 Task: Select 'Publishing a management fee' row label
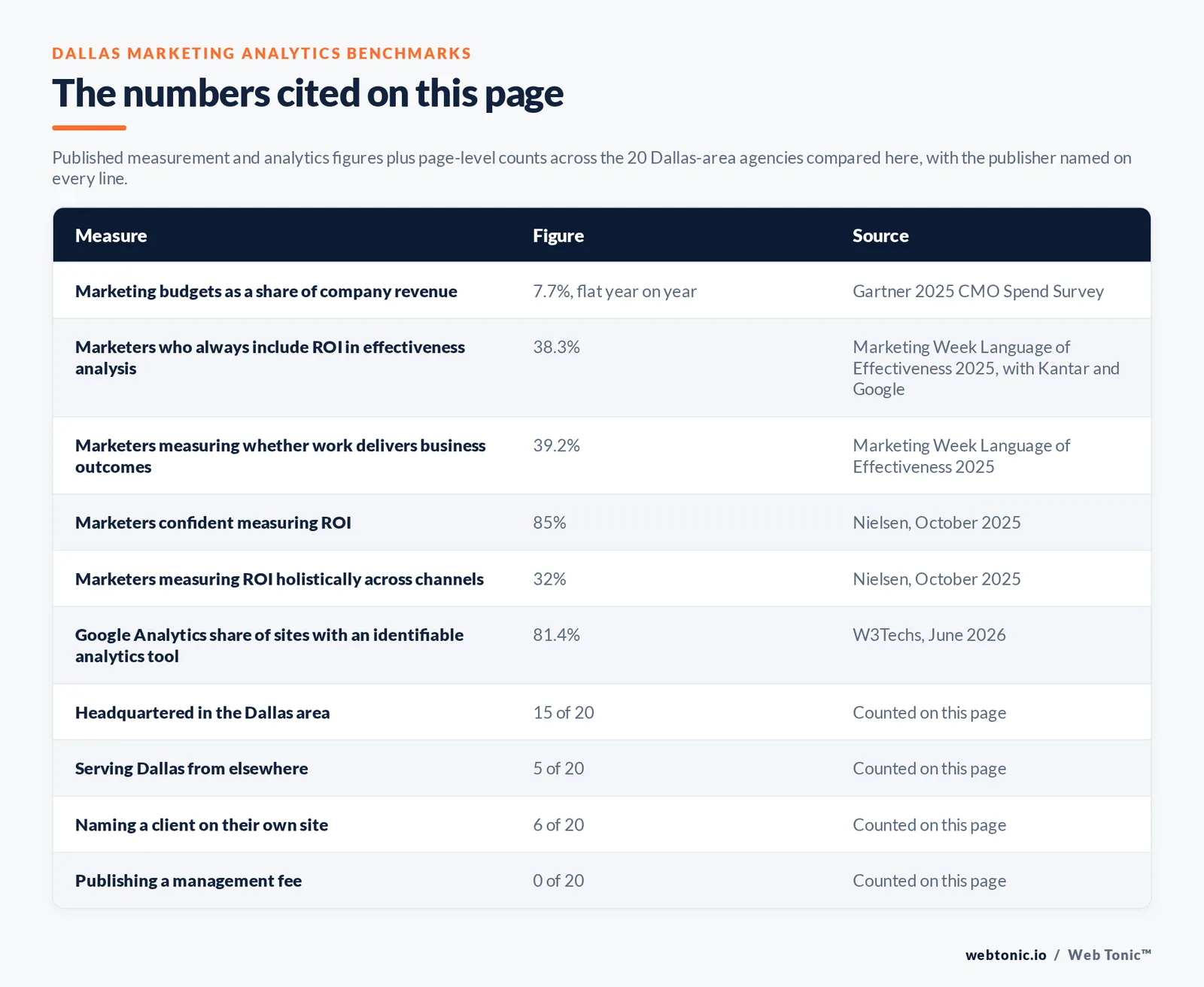[188, 880]
